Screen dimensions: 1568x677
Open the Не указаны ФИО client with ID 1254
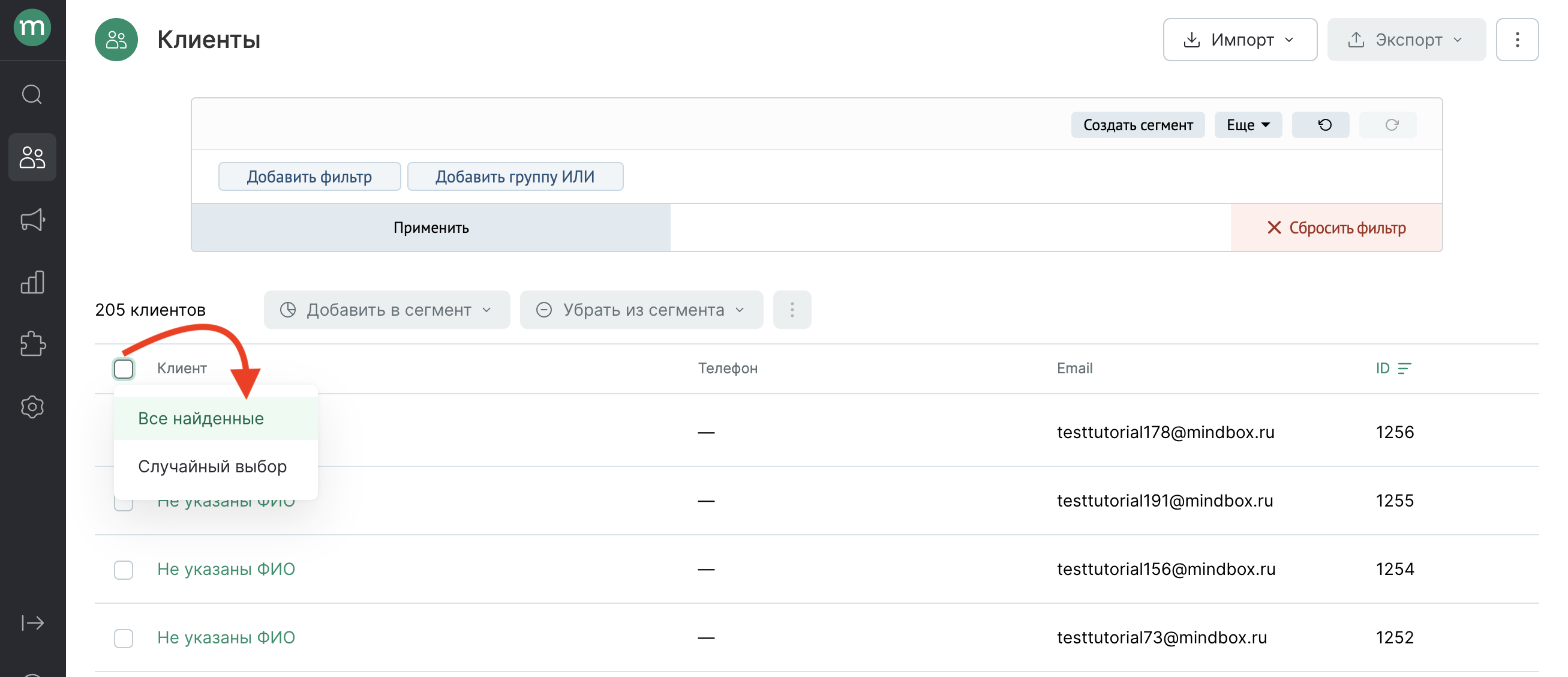226,569
